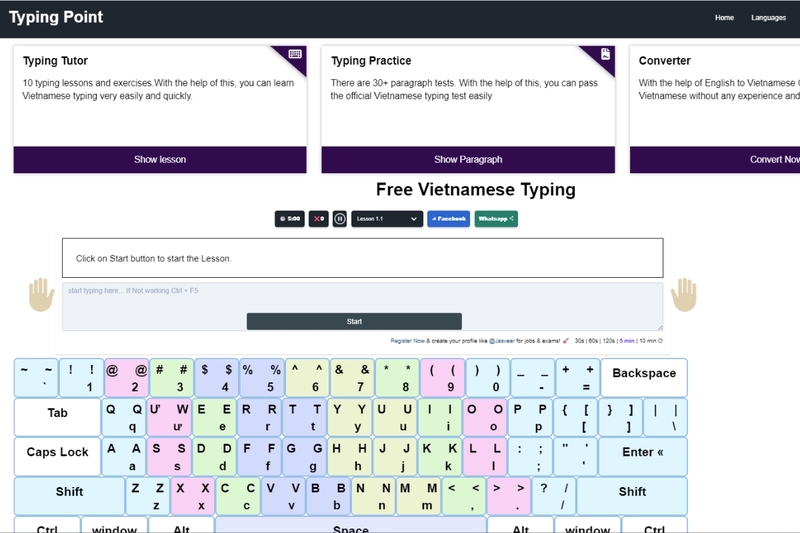The image size is (800, 533).
Task: Click the Caps Lock key
Action: coord(58,456)
